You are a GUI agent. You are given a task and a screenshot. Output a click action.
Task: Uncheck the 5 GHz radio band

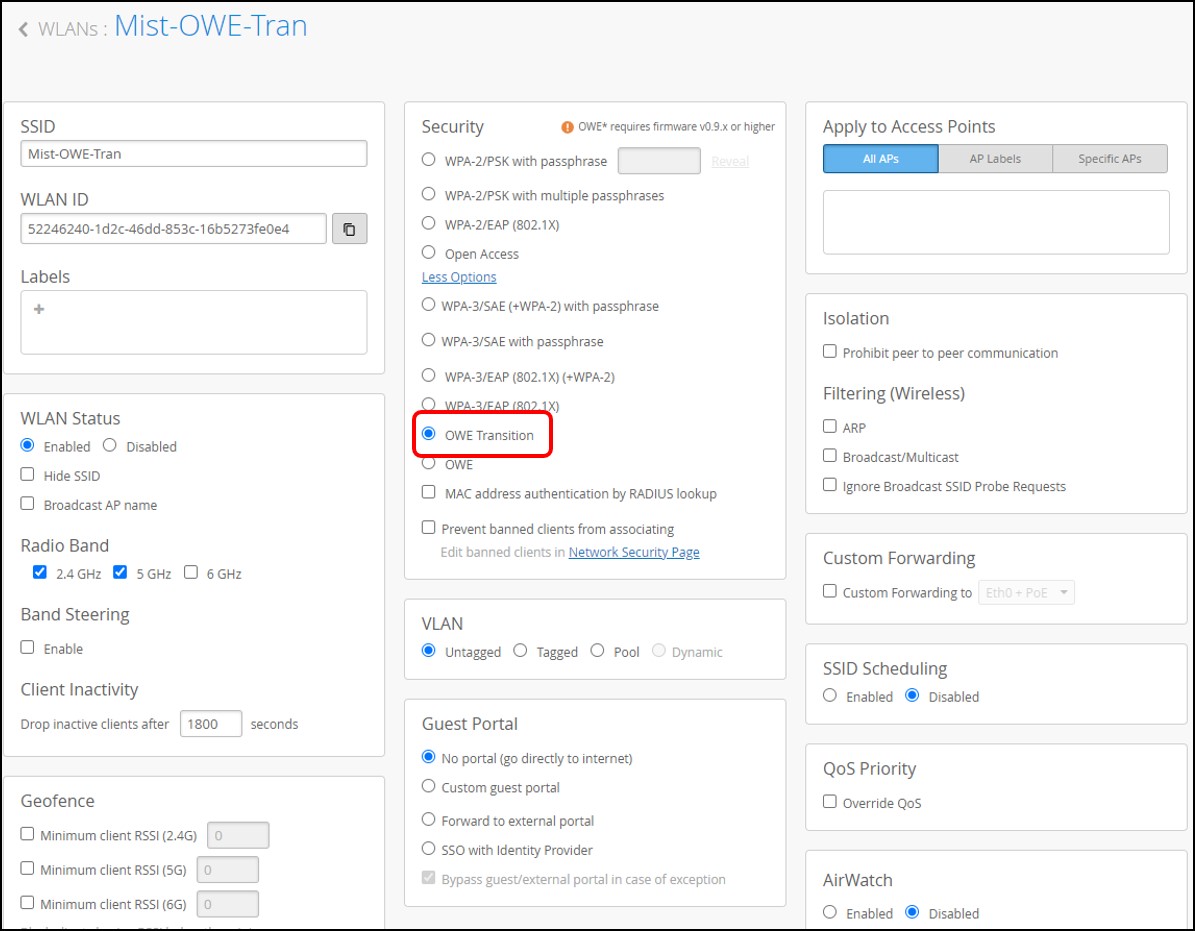pyautogui.click(x=120, y=572)
